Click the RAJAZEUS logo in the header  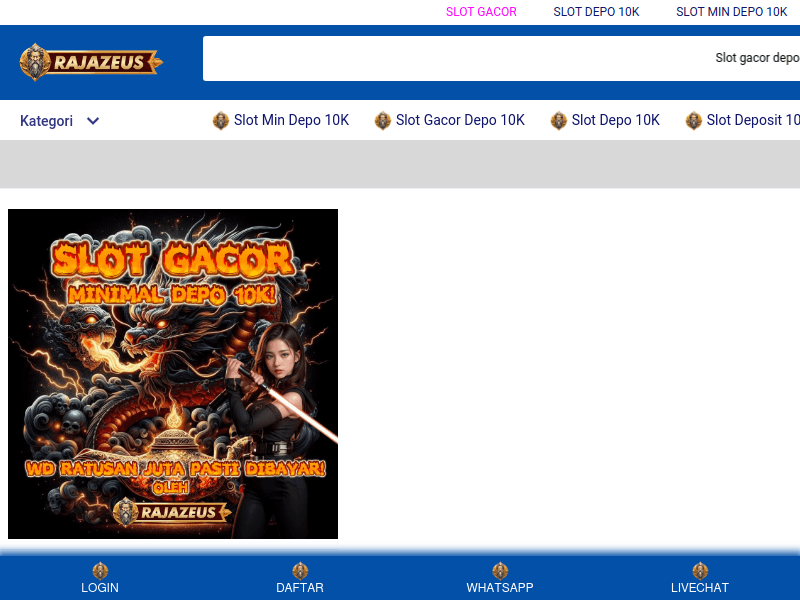[x=91, y=62]
